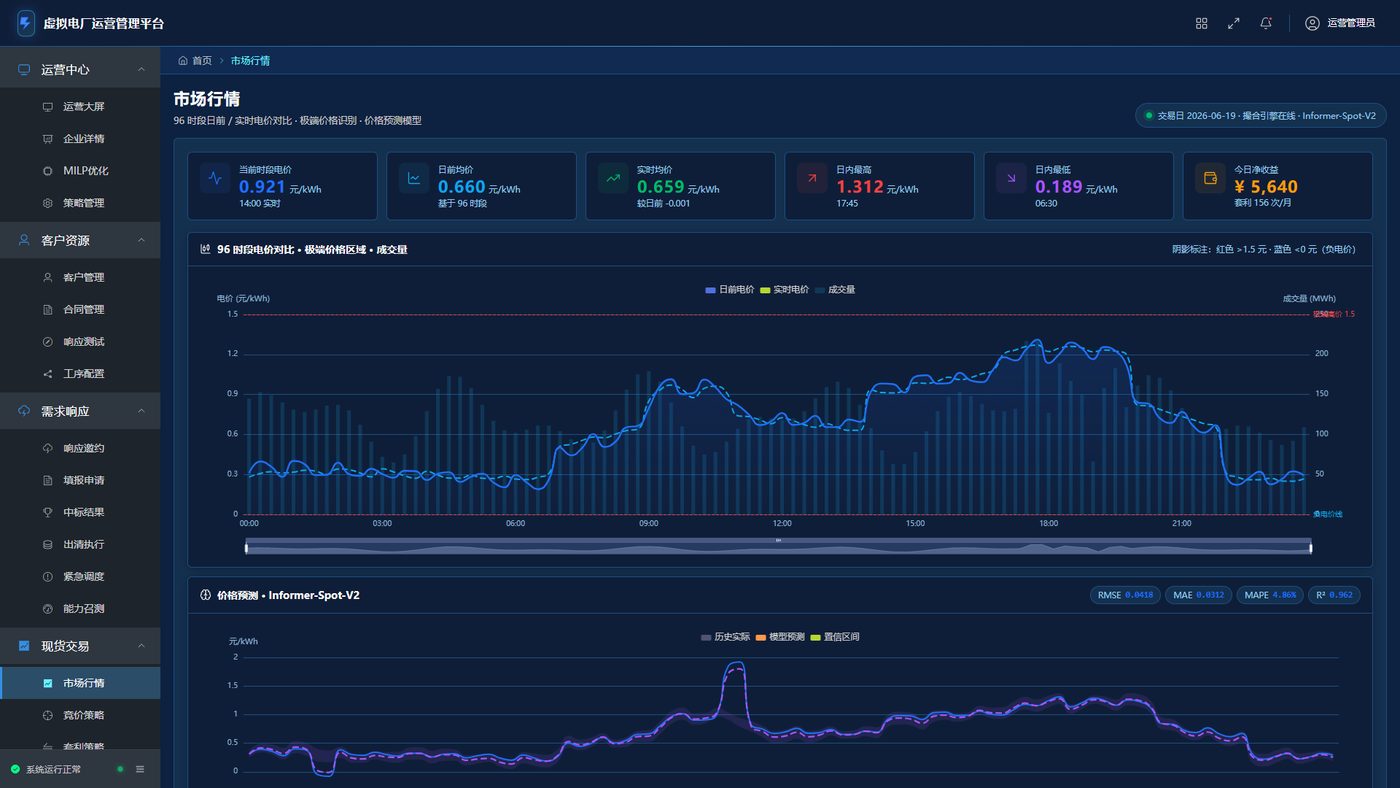The width and height of the screenshot is (1400, 788).
Task: Collapse the 现货交易 menu group
Action: (x=80, y=646)
